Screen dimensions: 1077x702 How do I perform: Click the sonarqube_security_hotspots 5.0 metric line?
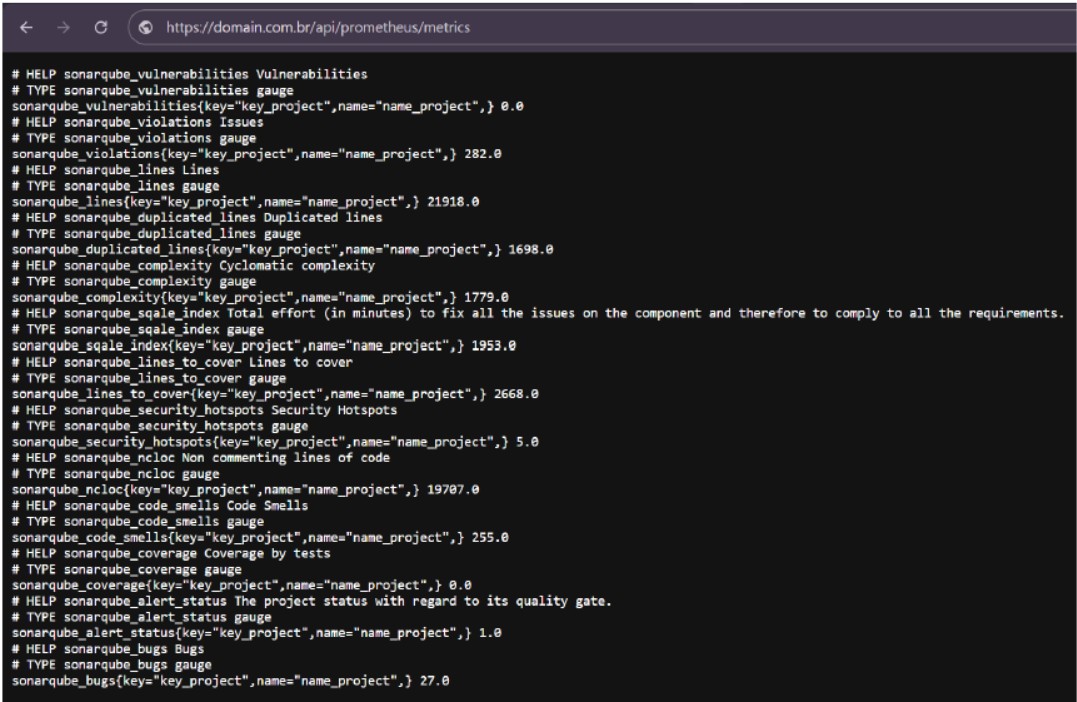275,442
